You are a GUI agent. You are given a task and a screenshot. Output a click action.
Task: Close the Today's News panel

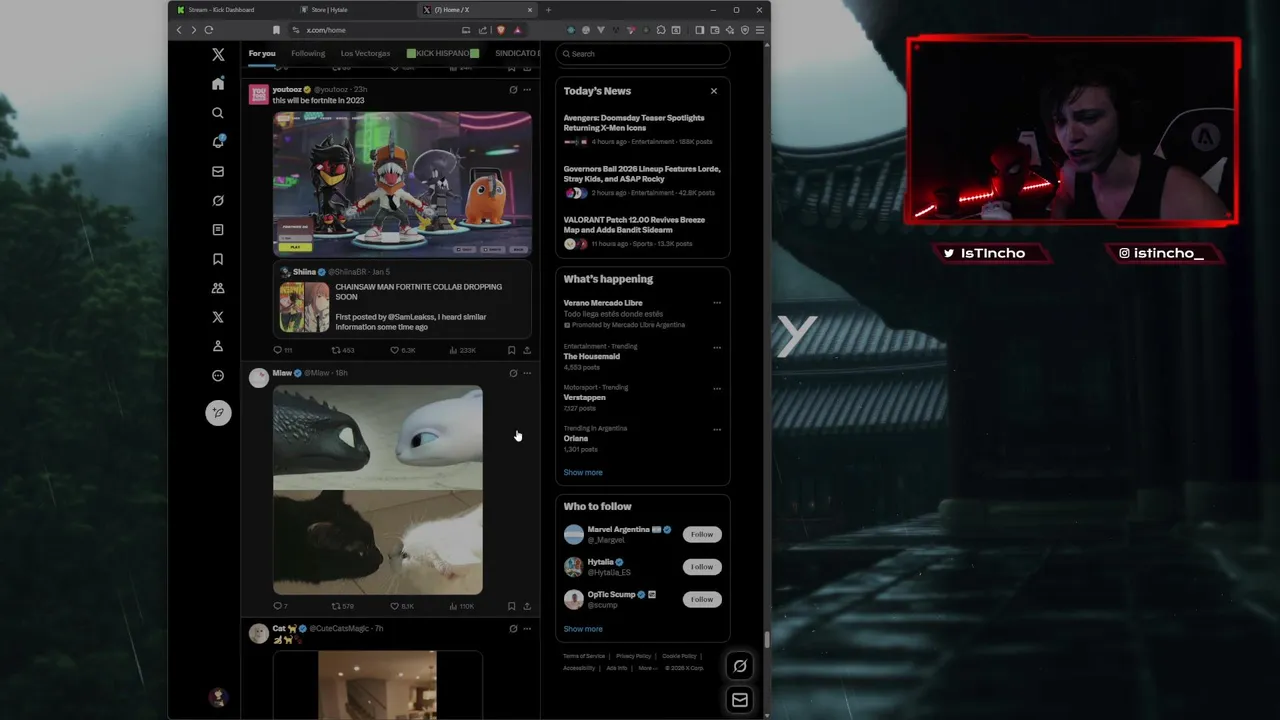pos(714,91)
